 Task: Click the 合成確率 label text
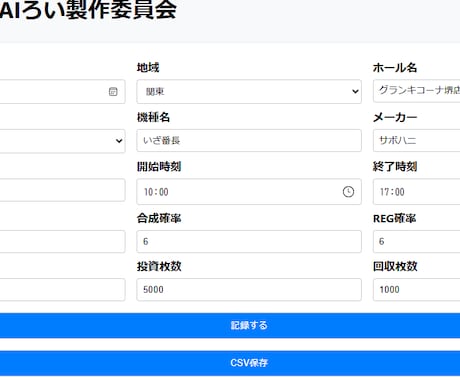(x=159, y=218)
